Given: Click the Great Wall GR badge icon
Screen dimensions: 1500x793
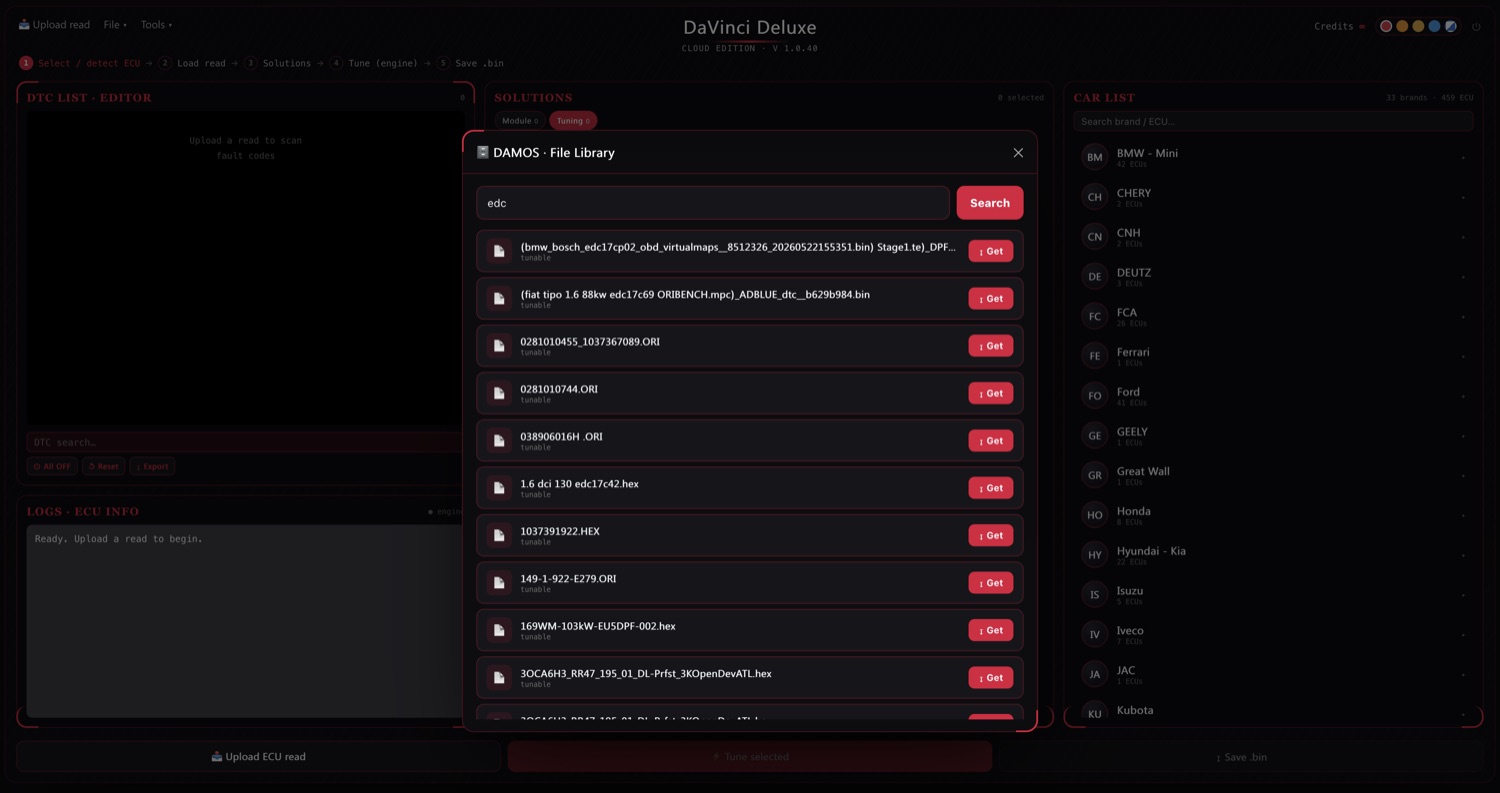Looking at the screenshot, I should (1095, 475).
